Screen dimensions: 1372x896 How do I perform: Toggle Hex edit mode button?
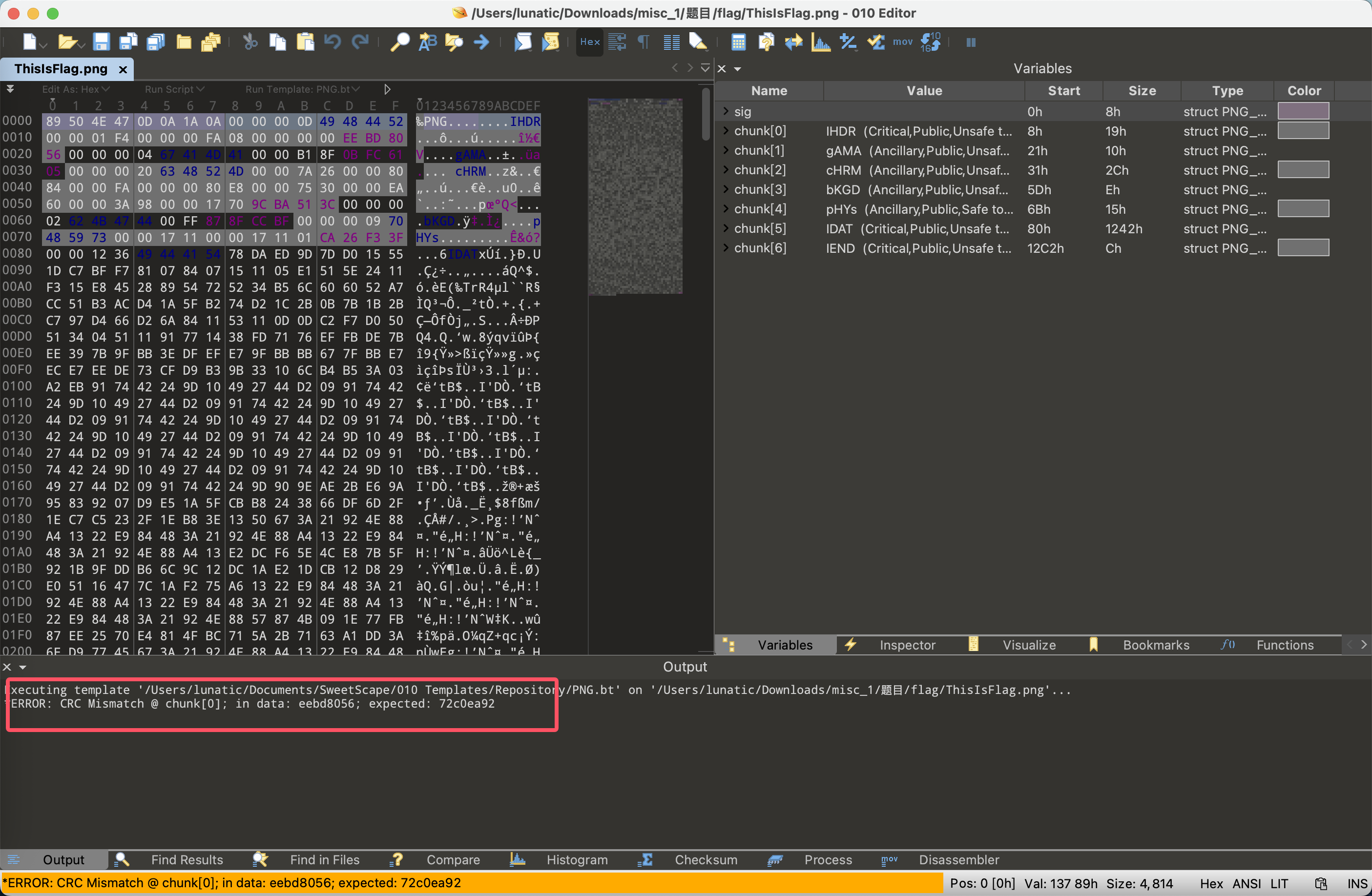(x=590, y=42)
